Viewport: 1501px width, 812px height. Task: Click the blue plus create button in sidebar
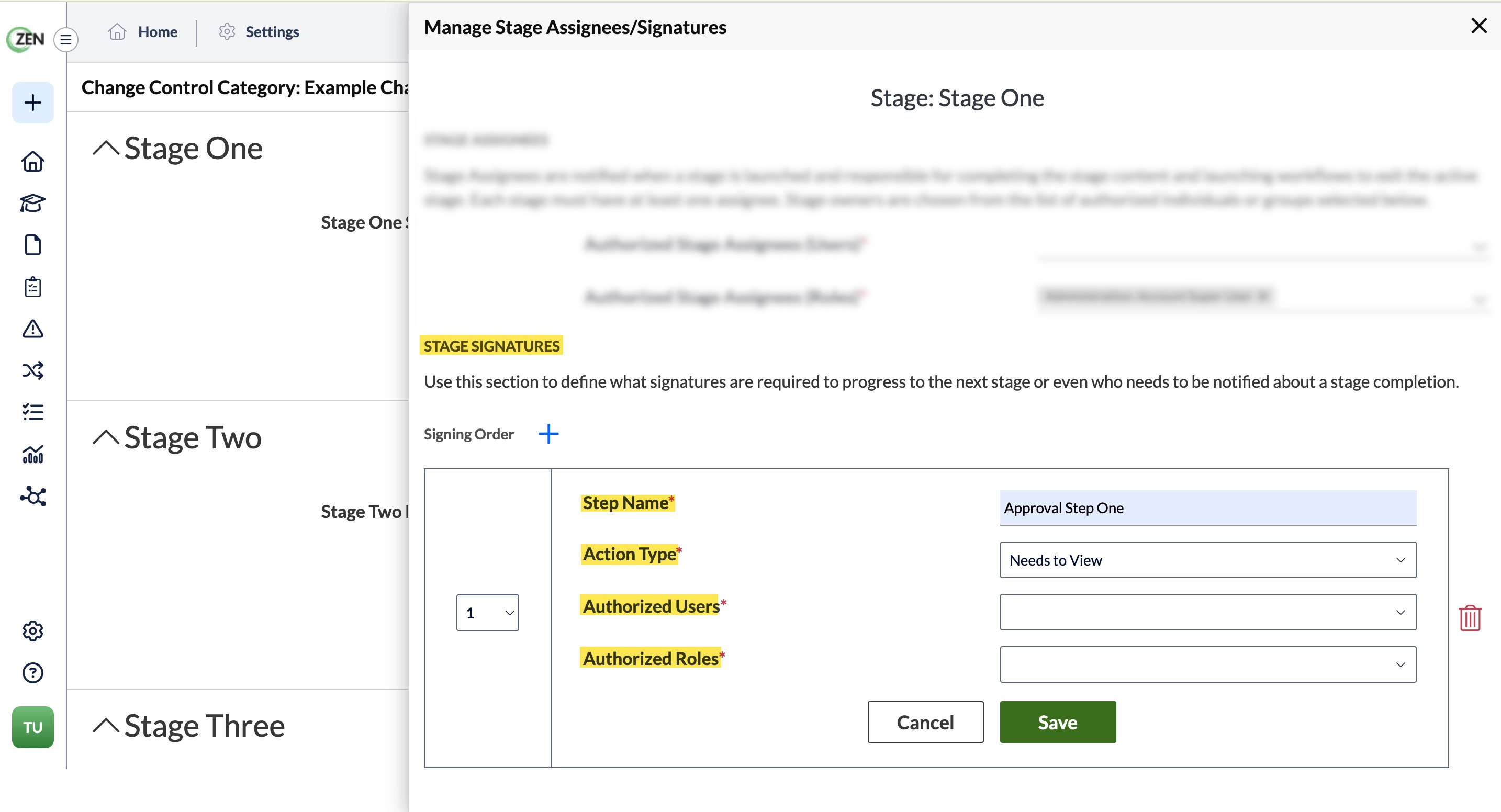click(x=32, y=103)
